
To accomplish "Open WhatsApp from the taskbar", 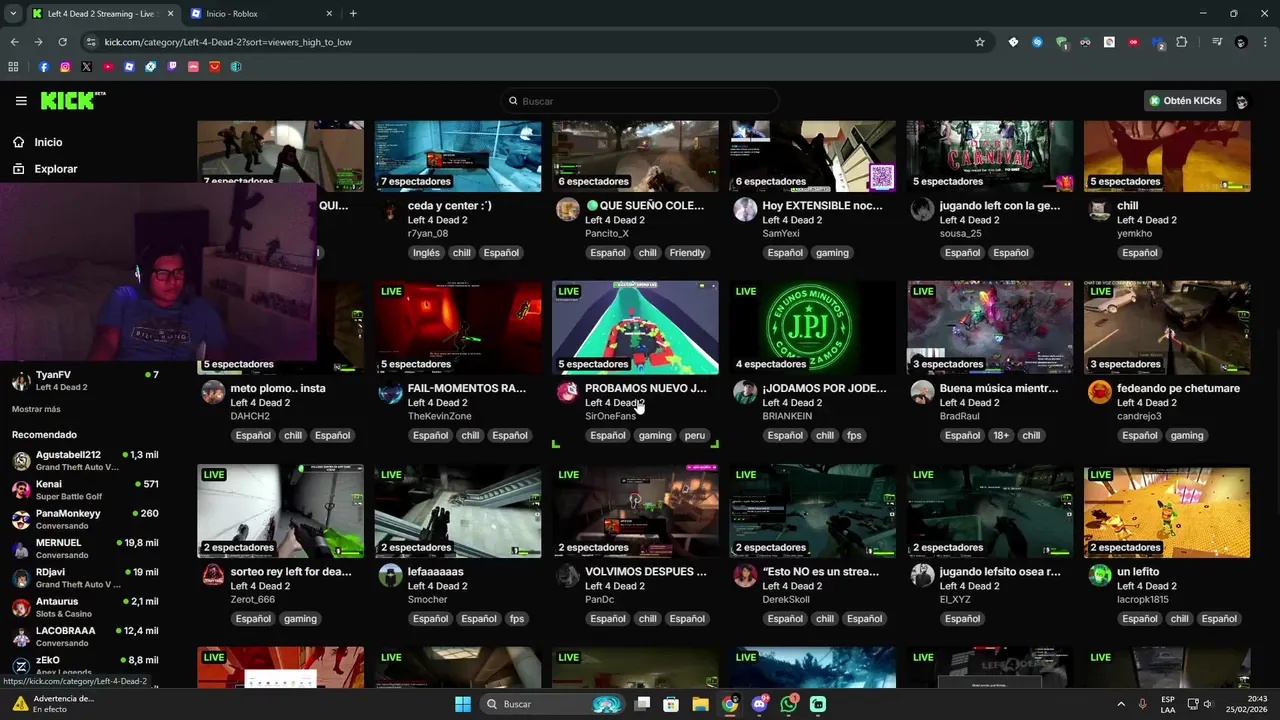I will (x=789, y=704).
